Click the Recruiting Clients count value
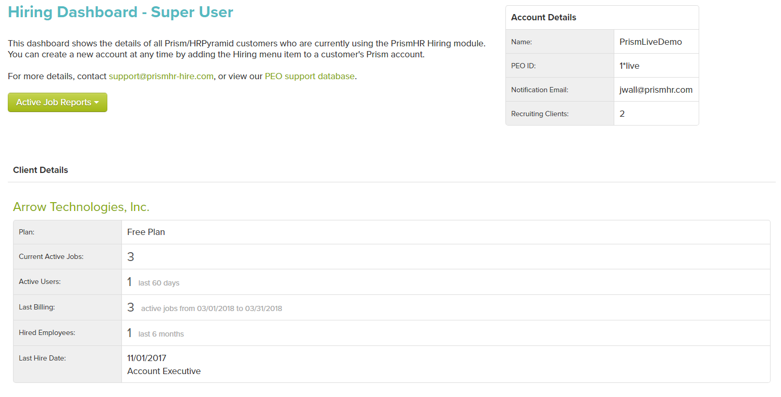 tap(622, 114)
